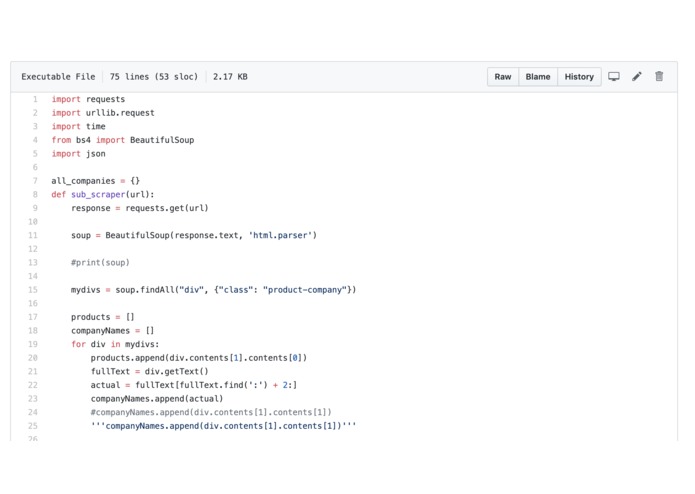
Task: Select line number 15
Action: pos(33,290)
